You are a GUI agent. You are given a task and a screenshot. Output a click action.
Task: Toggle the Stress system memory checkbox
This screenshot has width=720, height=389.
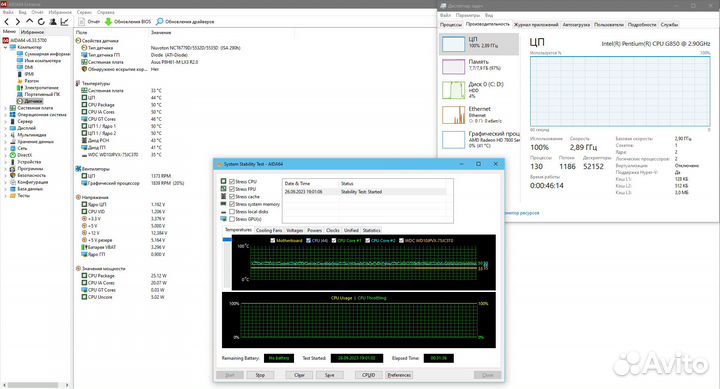(x=232, y=204)
